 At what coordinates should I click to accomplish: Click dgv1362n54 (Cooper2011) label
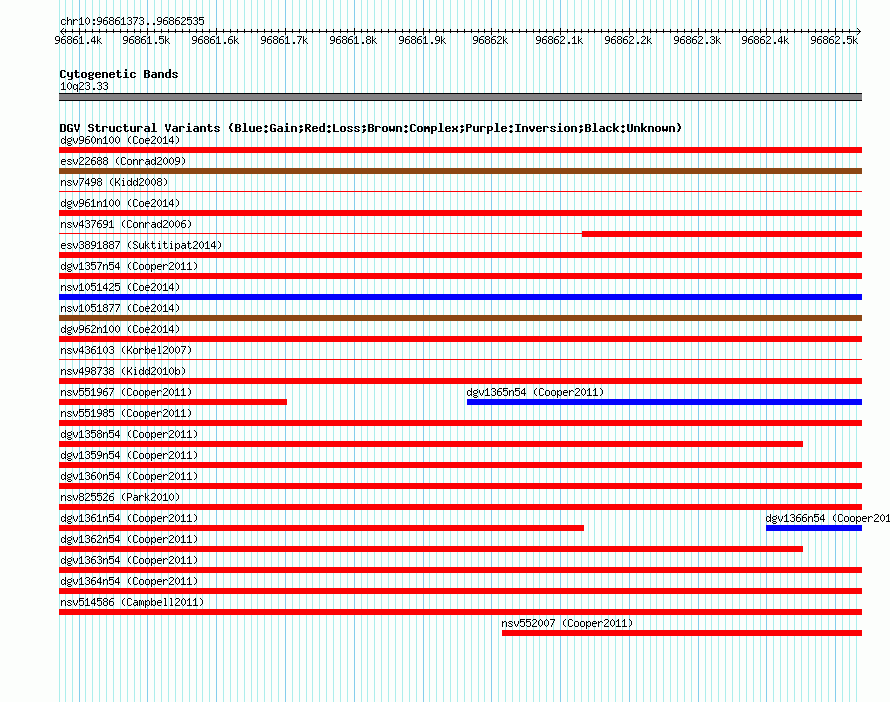coord(129,539)
